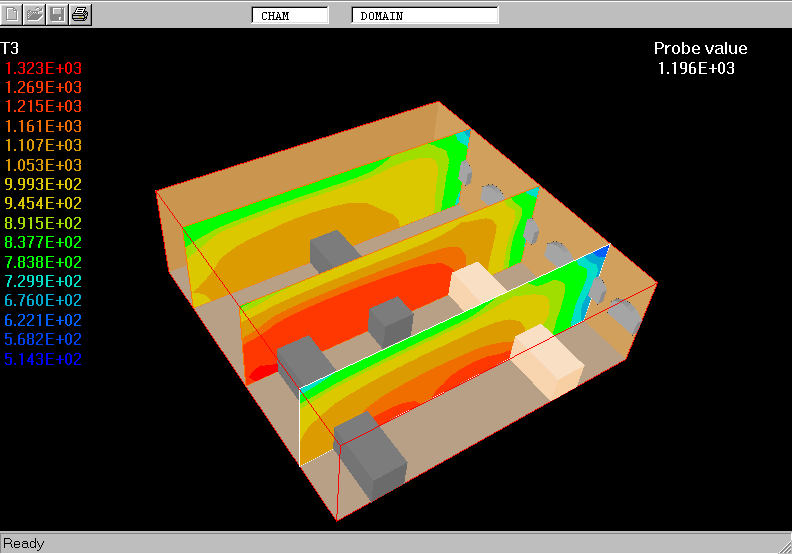Click the Ready status bar text
The image size is (792, 554).
(x=24, y=543)
